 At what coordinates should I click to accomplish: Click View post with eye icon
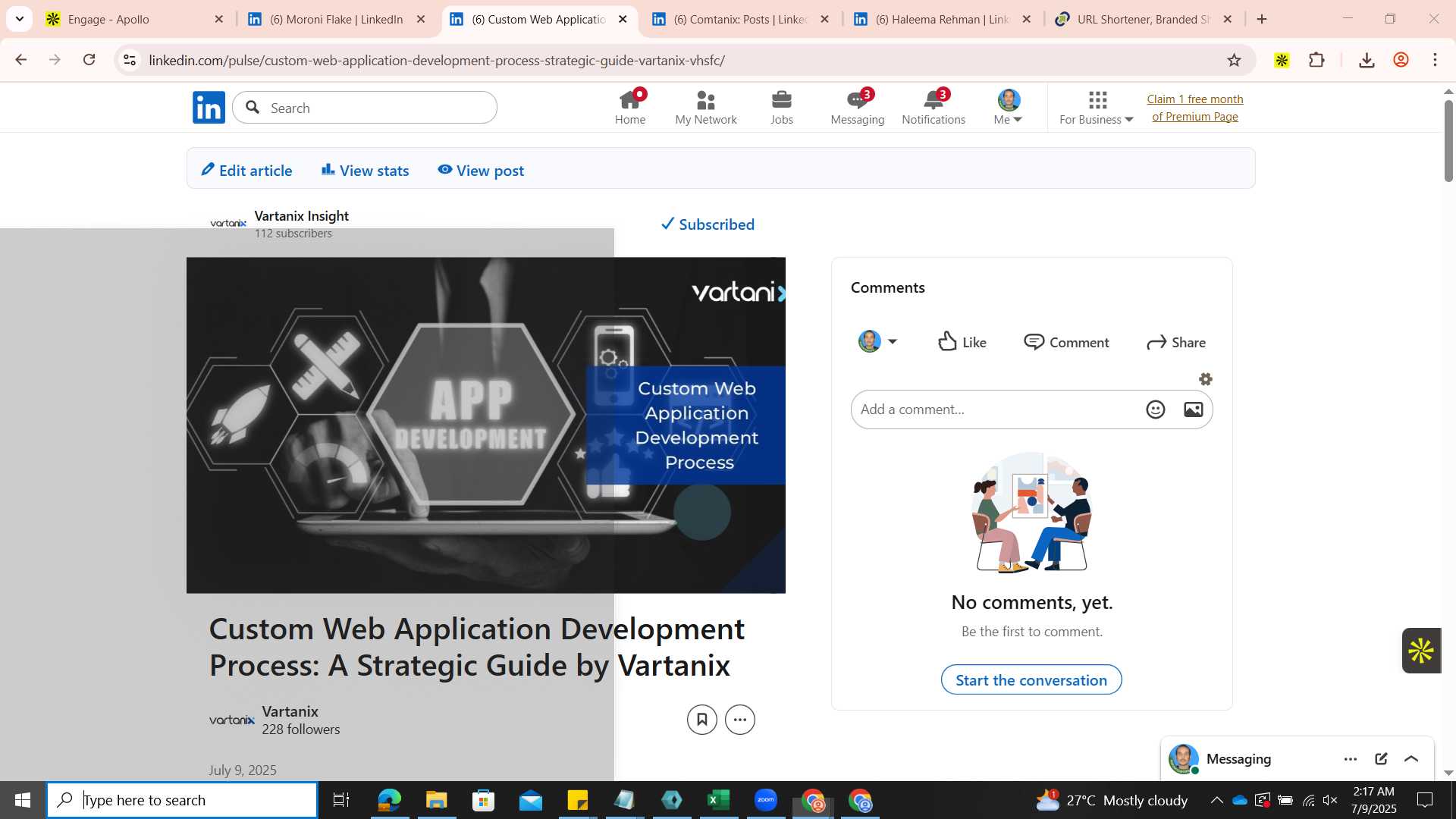[481, 171]
